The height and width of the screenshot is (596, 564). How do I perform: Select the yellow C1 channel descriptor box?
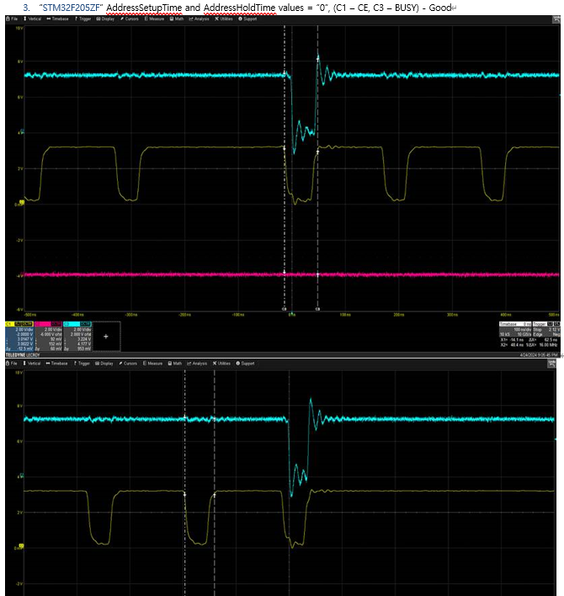tap(20, 336)
